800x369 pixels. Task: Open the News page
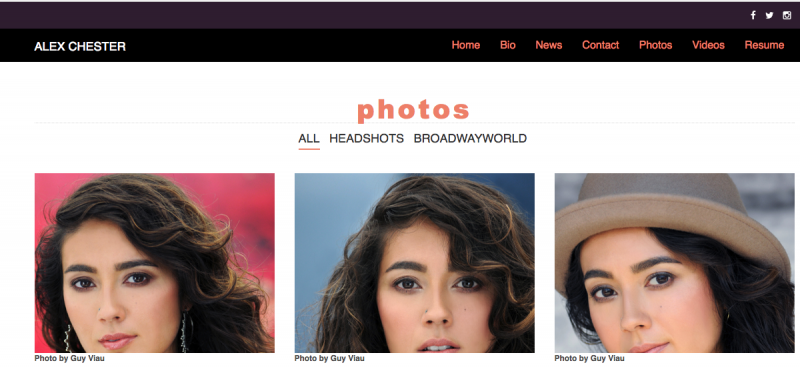click(x=548, y=45)
